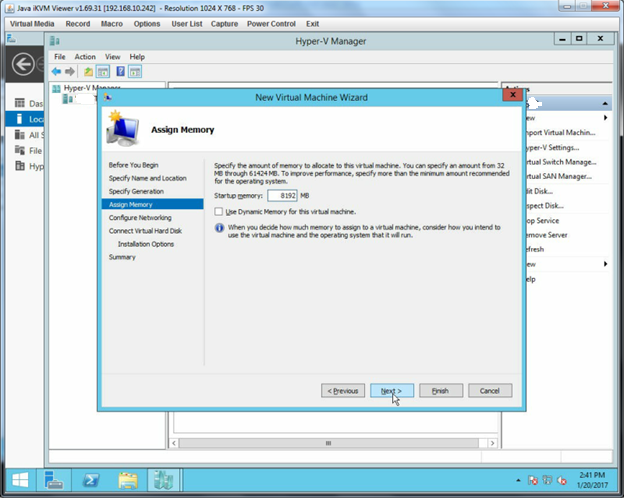Image resolution: width=624 pixels, height=498 pixels.
Task: Open Hyper-V role in Server Manager sidebar
Action: 29,166
